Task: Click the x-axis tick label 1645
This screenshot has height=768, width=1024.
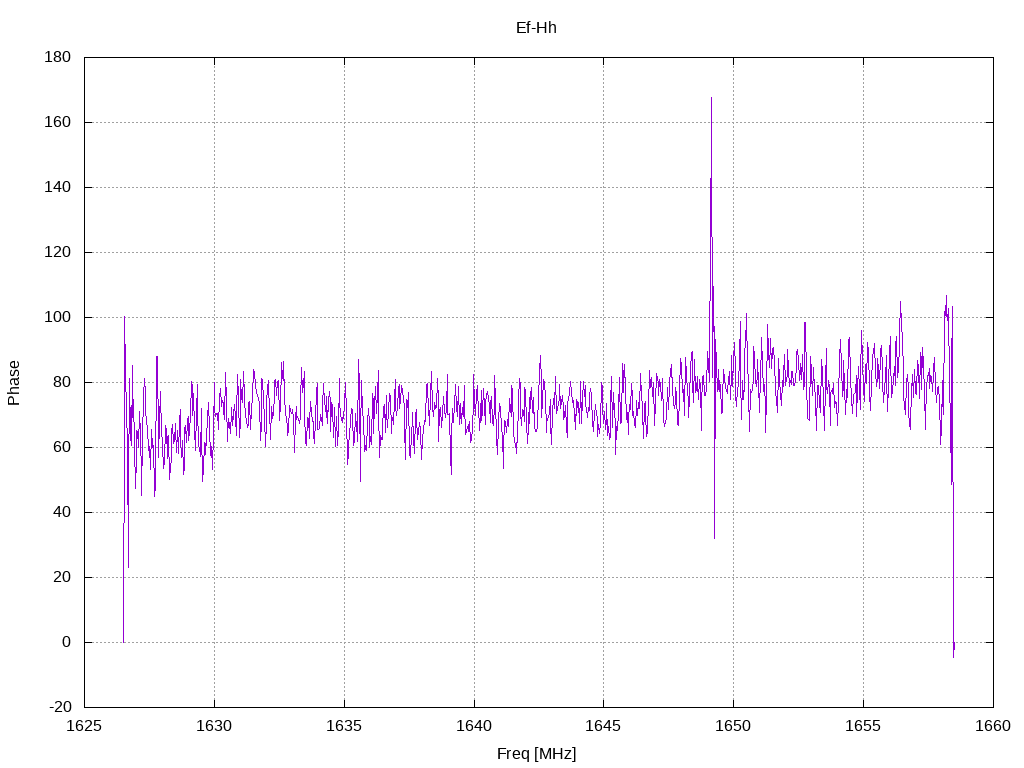Action: [603, 726]
